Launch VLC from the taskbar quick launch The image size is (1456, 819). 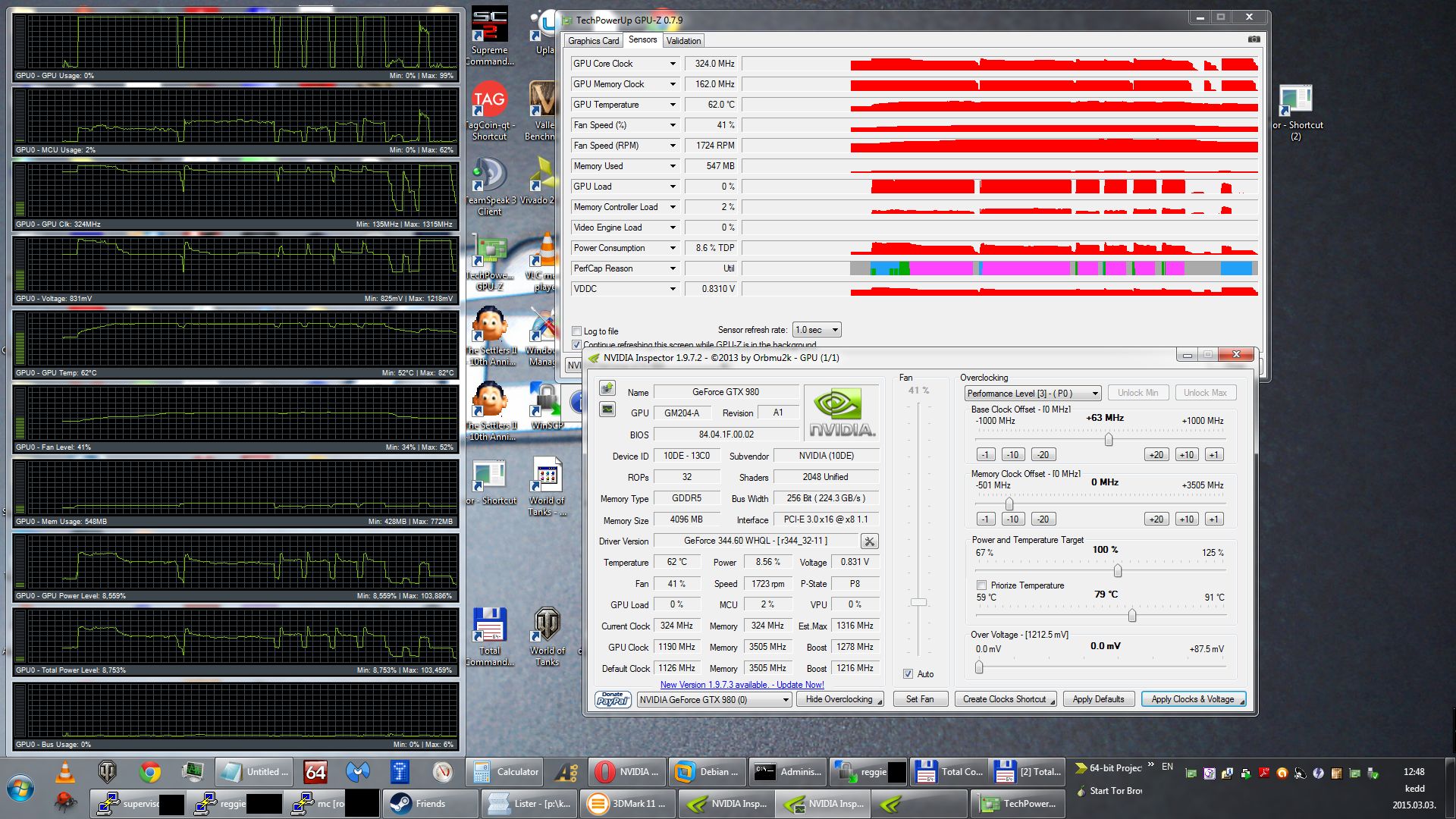click(66, 772)
